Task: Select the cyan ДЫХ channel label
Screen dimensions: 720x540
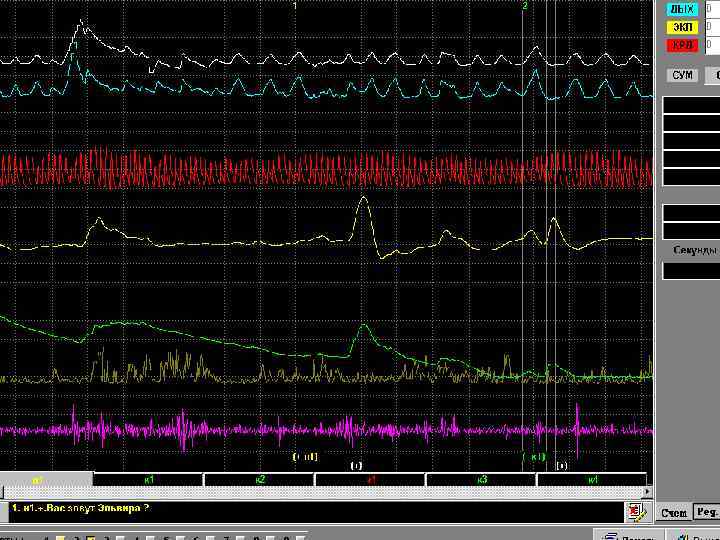Action: (x=682, y=9)
